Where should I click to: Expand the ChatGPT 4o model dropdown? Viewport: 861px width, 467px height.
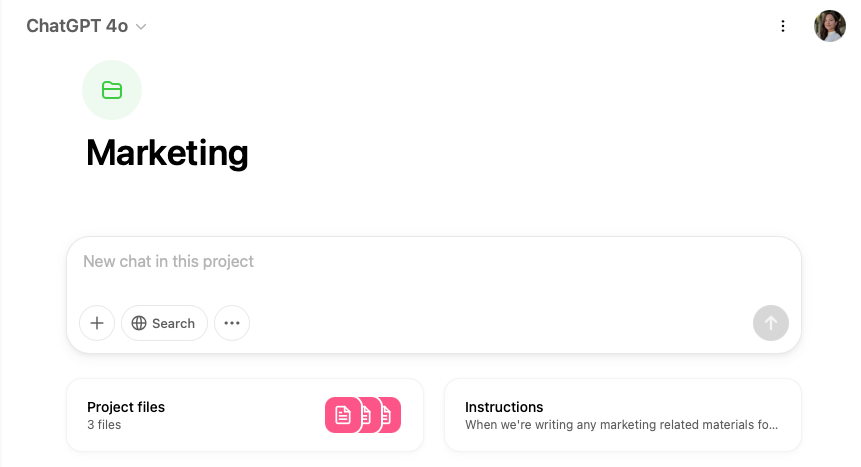[x=86, y=26]
